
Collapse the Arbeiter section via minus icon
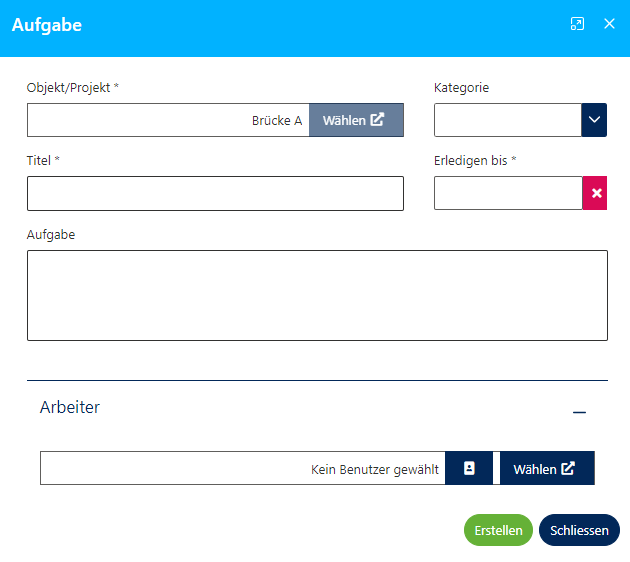(x=579, y=410)
